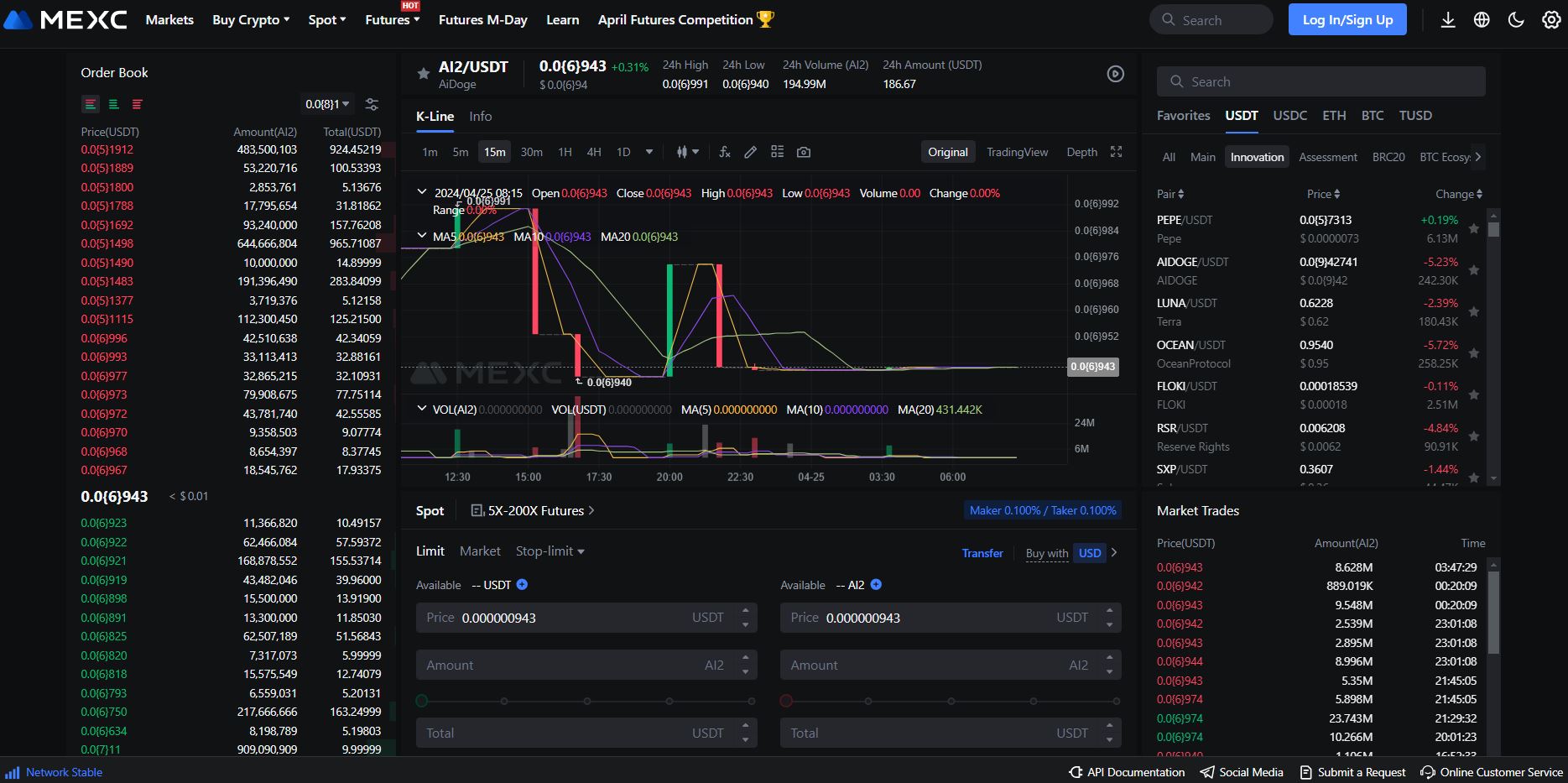
Task: Select the 15m chart interval
Action: [x=495, y=152]
